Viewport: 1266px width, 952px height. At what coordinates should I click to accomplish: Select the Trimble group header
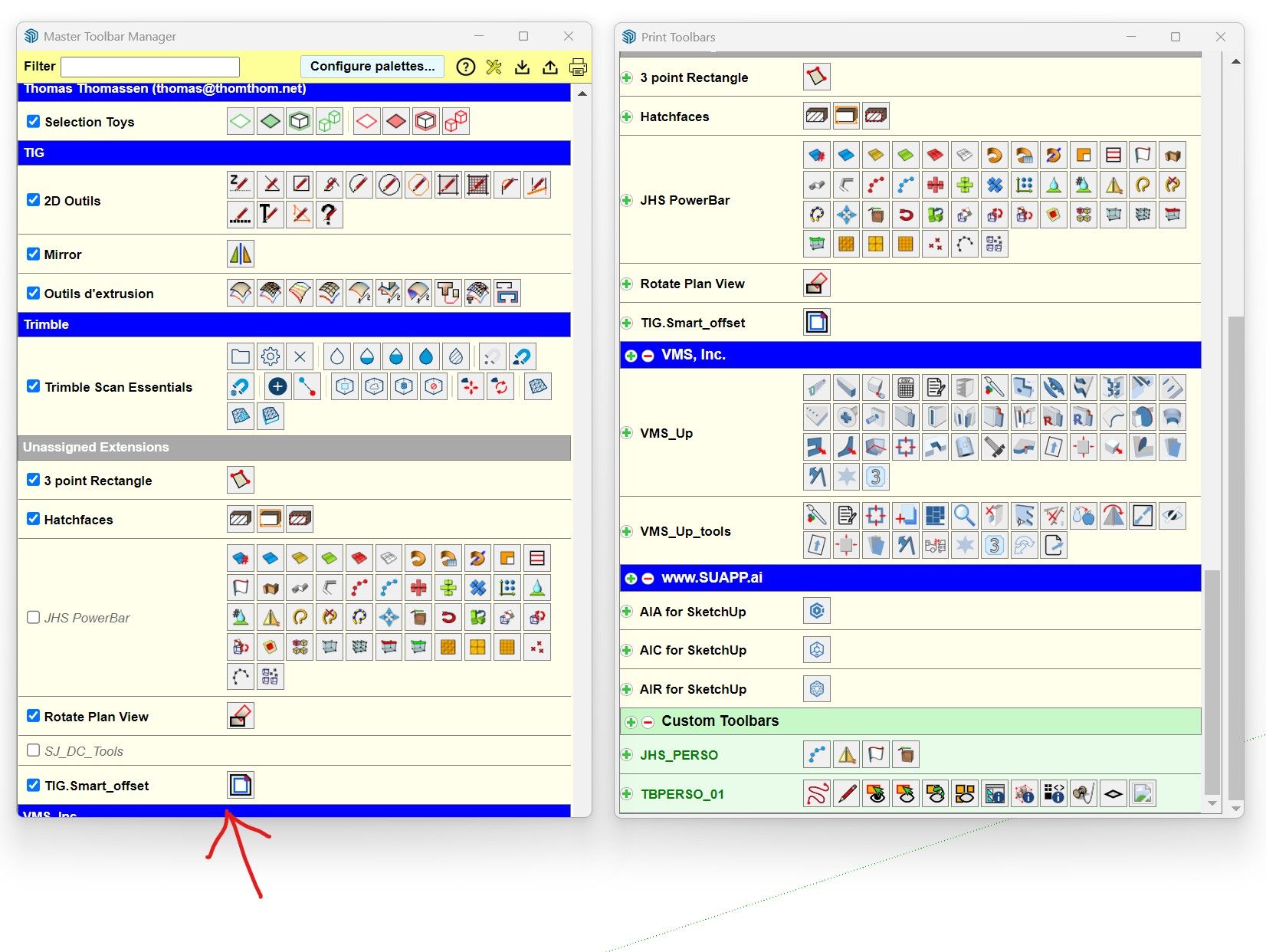(294, 324)
